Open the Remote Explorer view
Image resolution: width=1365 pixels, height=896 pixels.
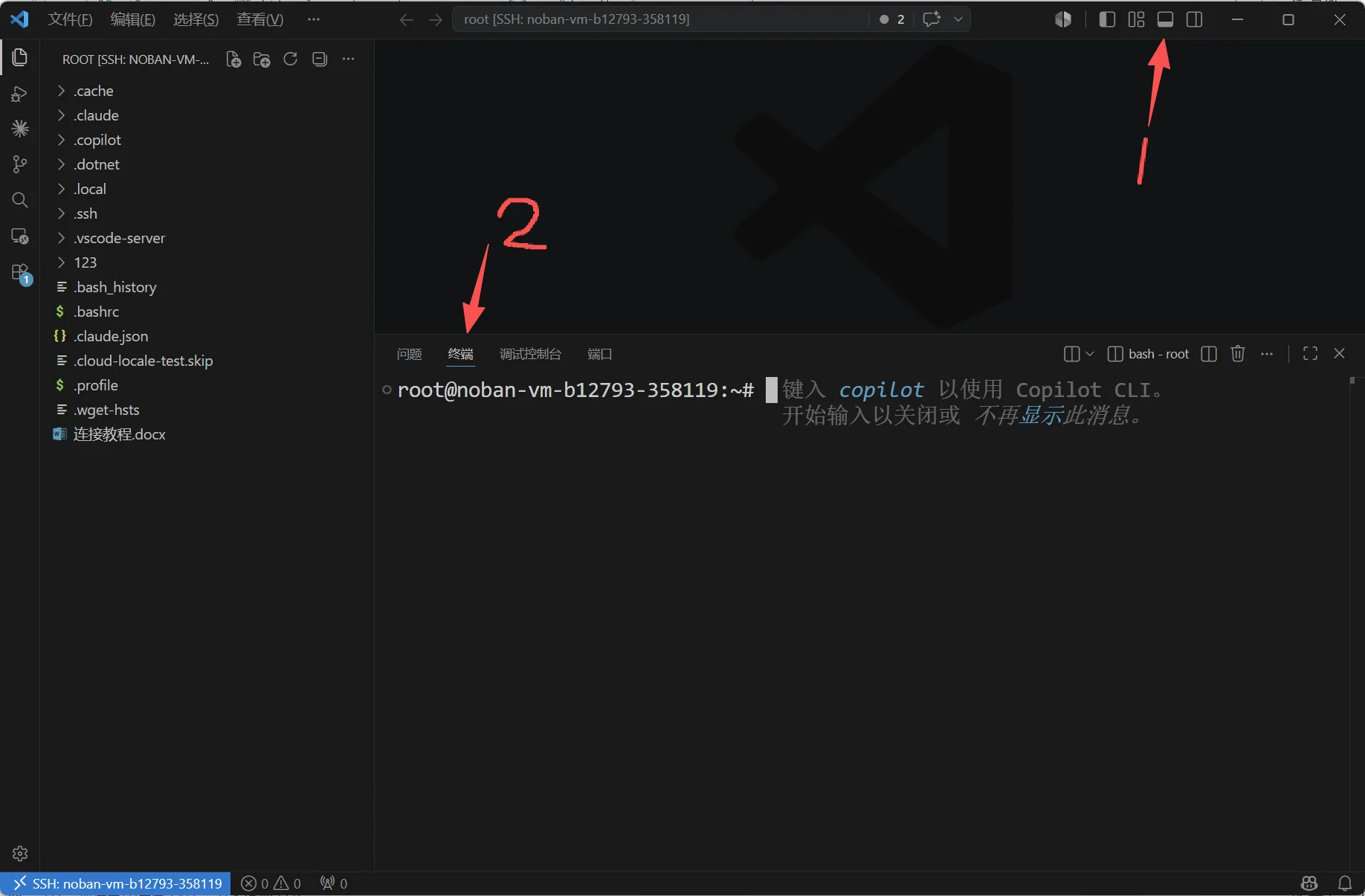tap(20, 236)
